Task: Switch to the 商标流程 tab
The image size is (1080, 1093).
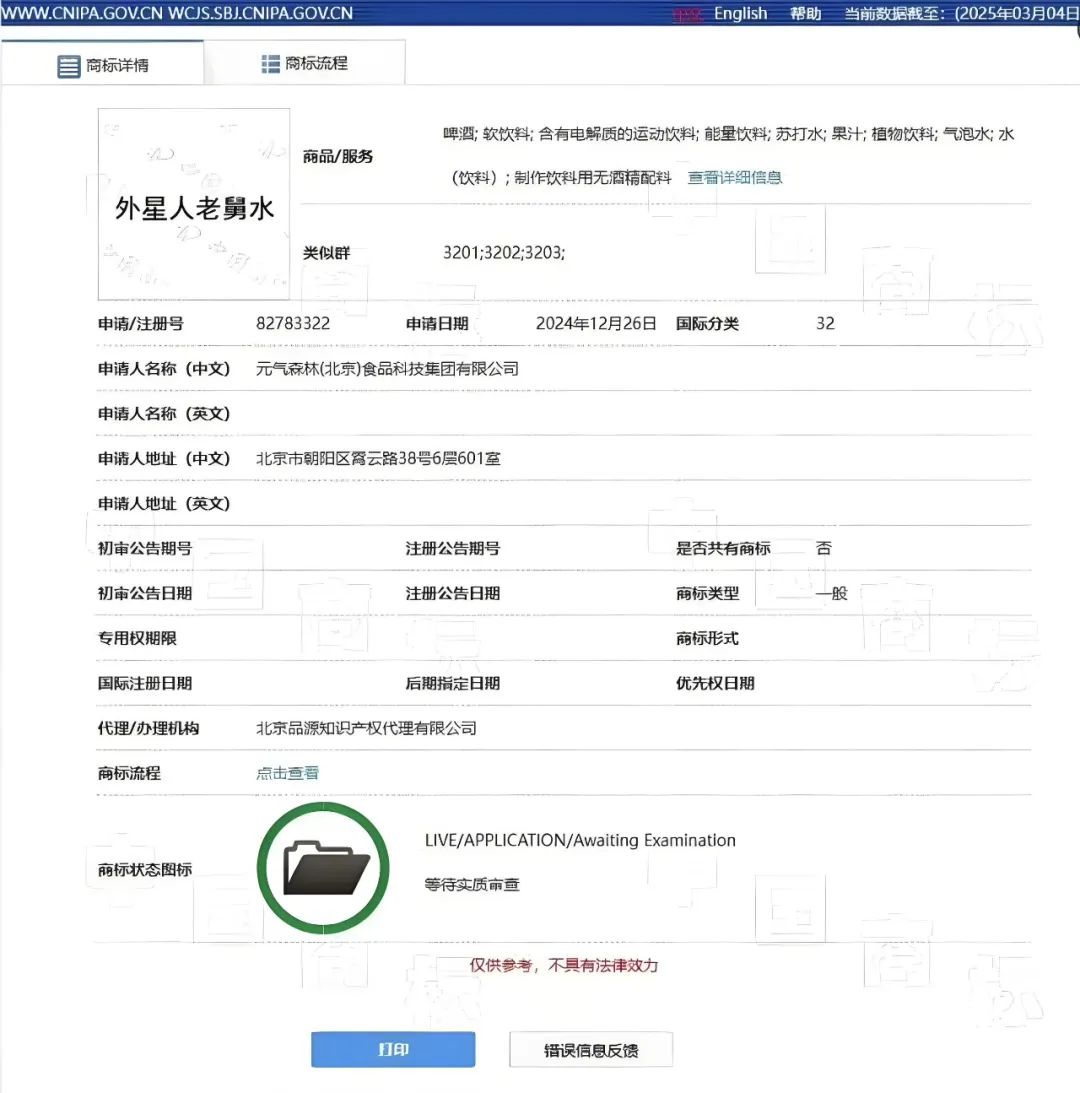Action: [x=305, y=63]
